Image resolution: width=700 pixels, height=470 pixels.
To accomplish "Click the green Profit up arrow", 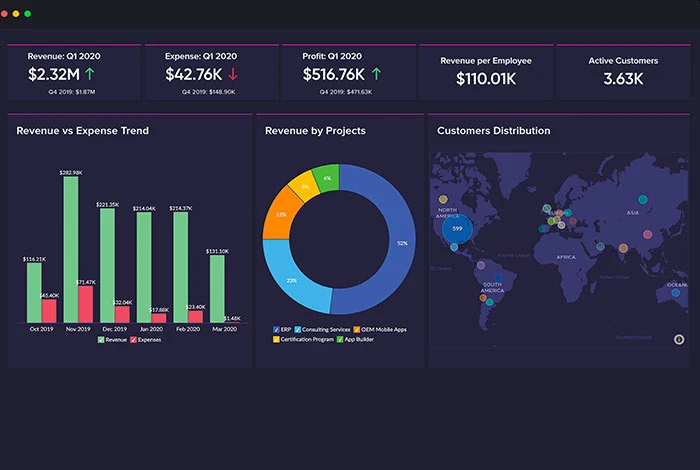I will 376,74.
